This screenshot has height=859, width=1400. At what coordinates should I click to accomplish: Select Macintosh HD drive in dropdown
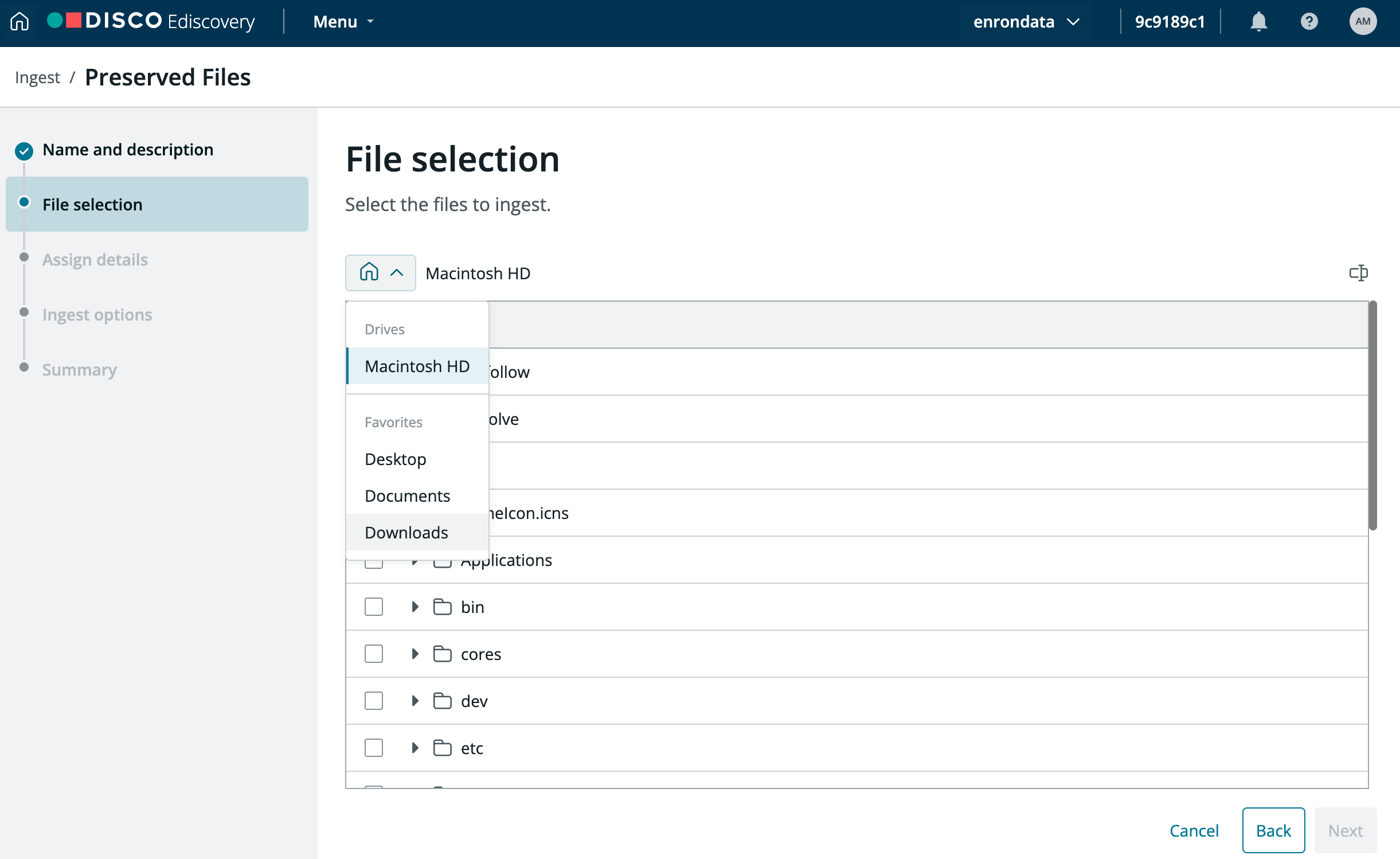click(417, 366)
